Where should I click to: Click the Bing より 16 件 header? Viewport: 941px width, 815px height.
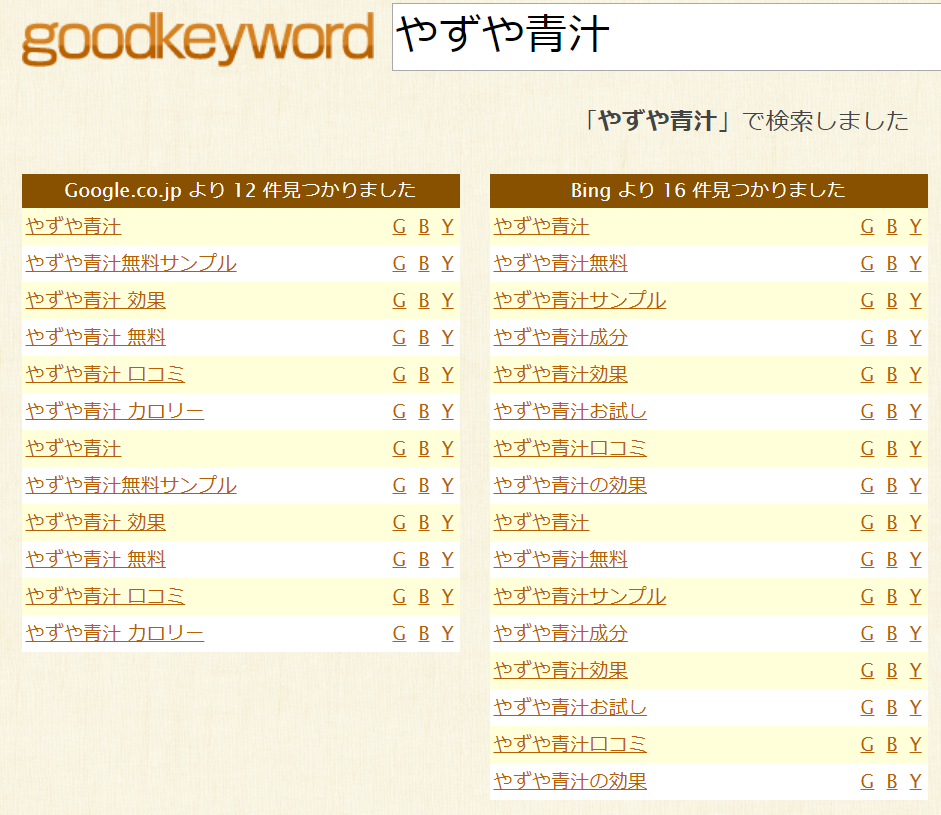[x=709, y=190]
